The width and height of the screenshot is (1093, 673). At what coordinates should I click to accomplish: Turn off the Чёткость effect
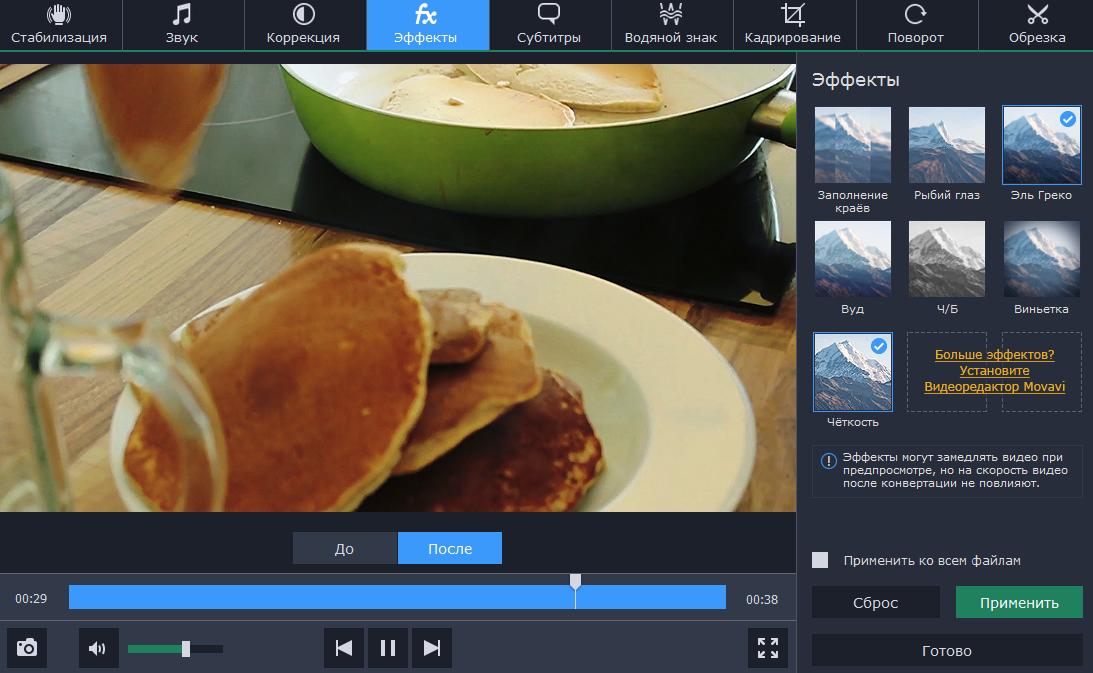[852, 372]
